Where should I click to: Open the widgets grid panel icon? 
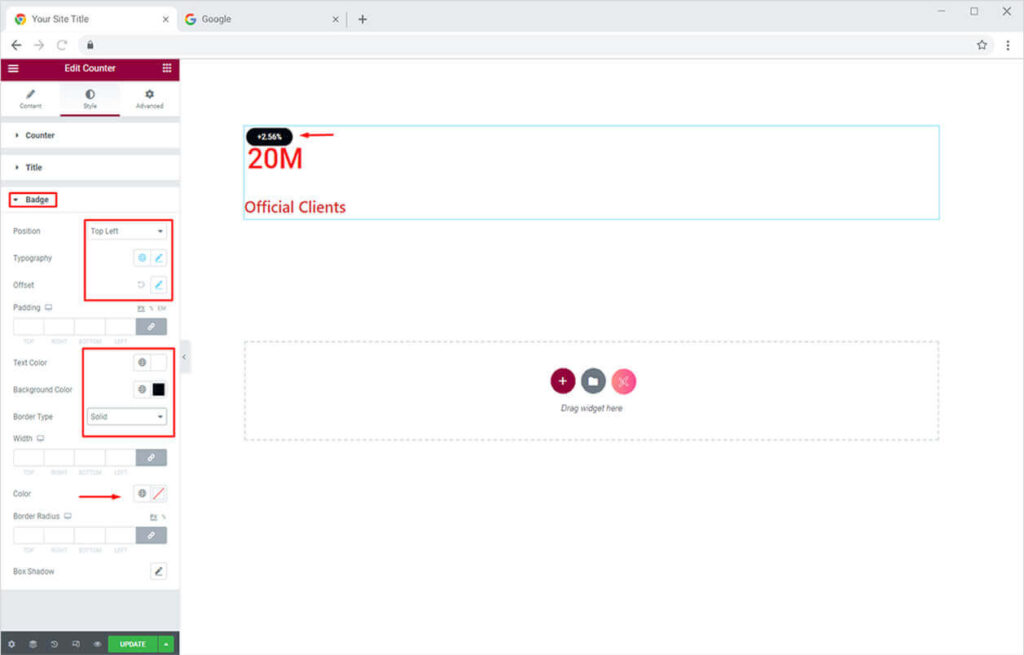(166, 68)
